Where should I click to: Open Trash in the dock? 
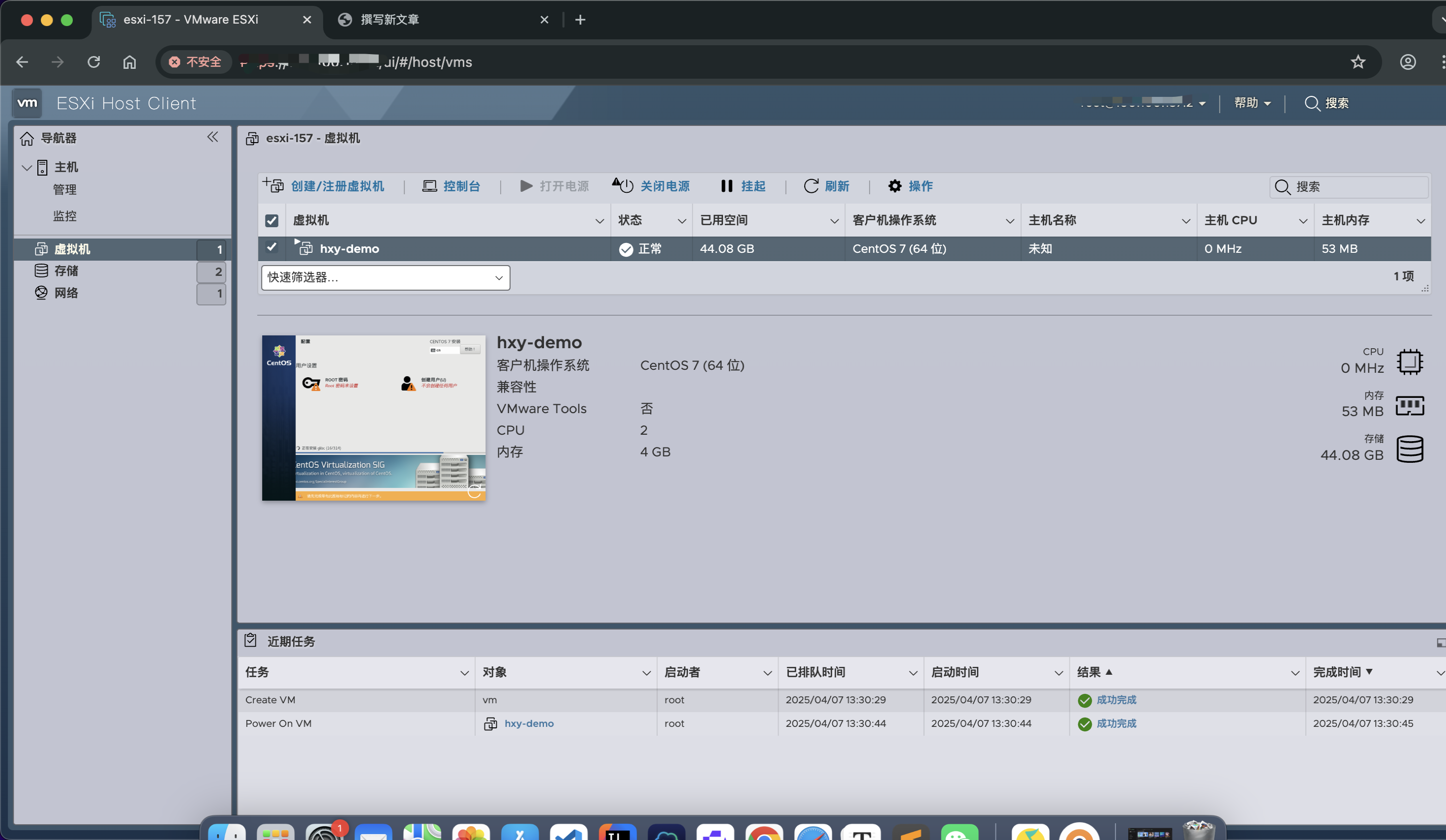point(1199,830)
